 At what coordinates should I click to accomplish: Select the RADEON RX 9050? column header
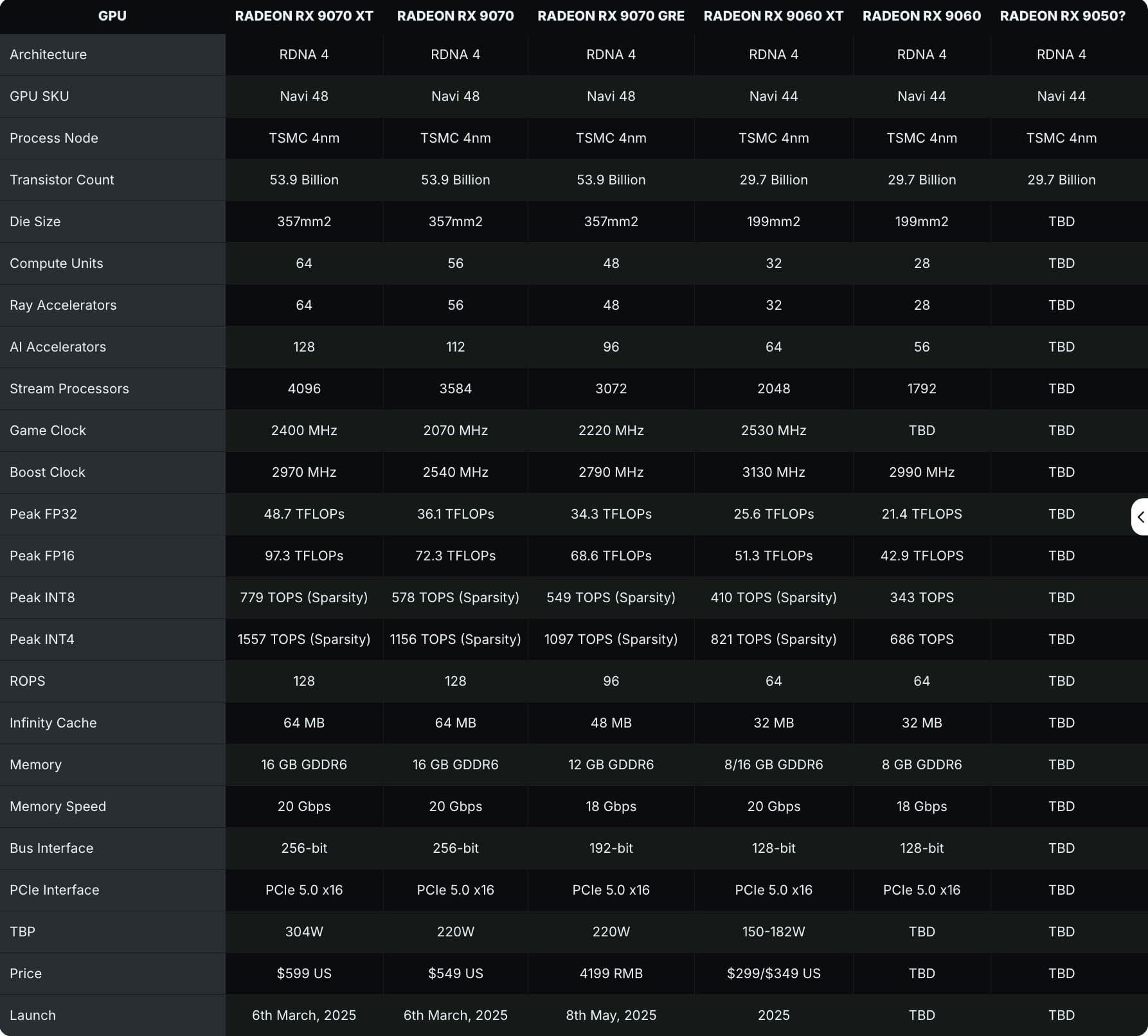(x=1063, y=16)
